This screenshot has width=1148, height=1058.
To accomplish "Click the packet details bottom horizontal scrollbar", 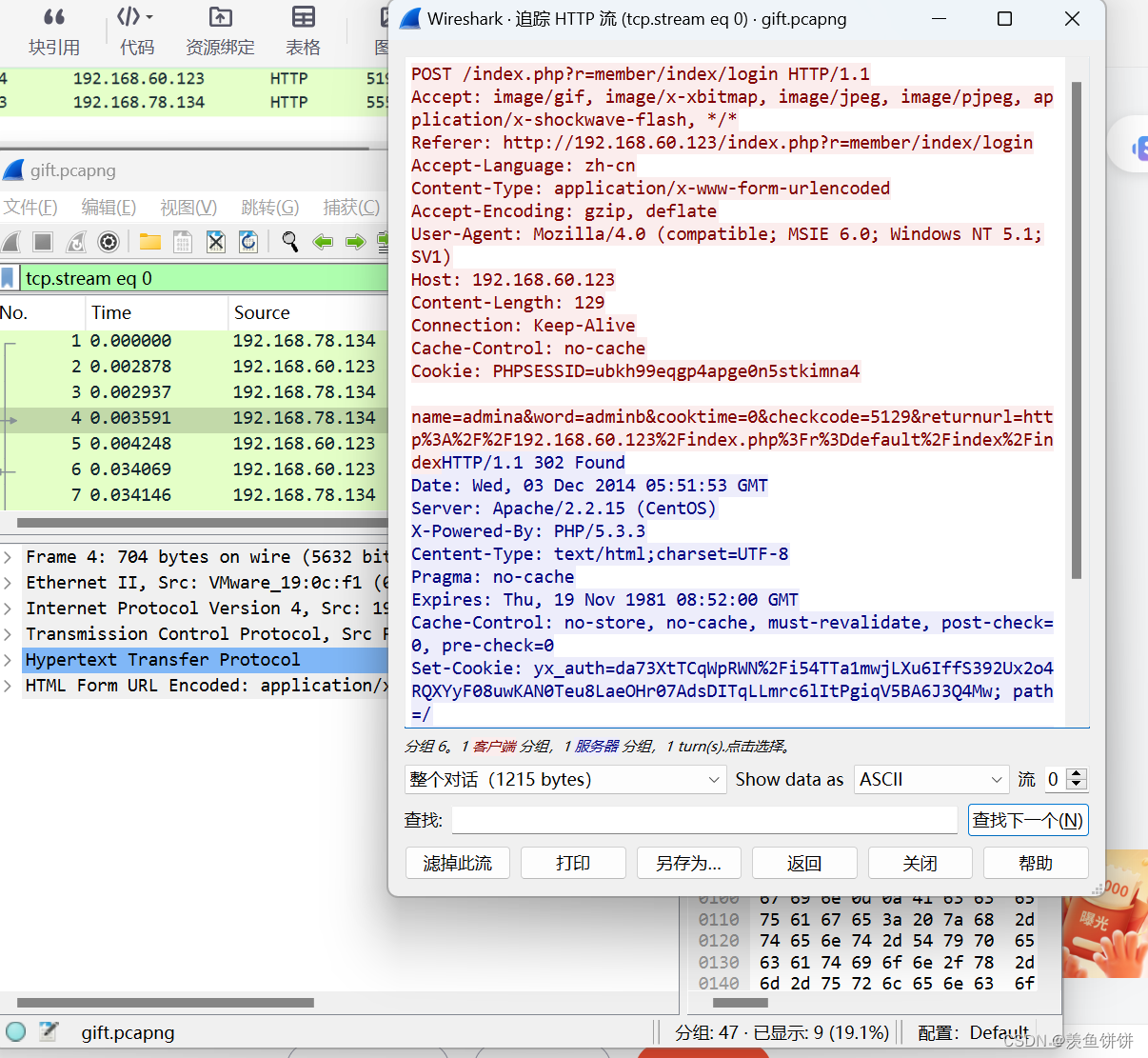I will [166, 1003].
